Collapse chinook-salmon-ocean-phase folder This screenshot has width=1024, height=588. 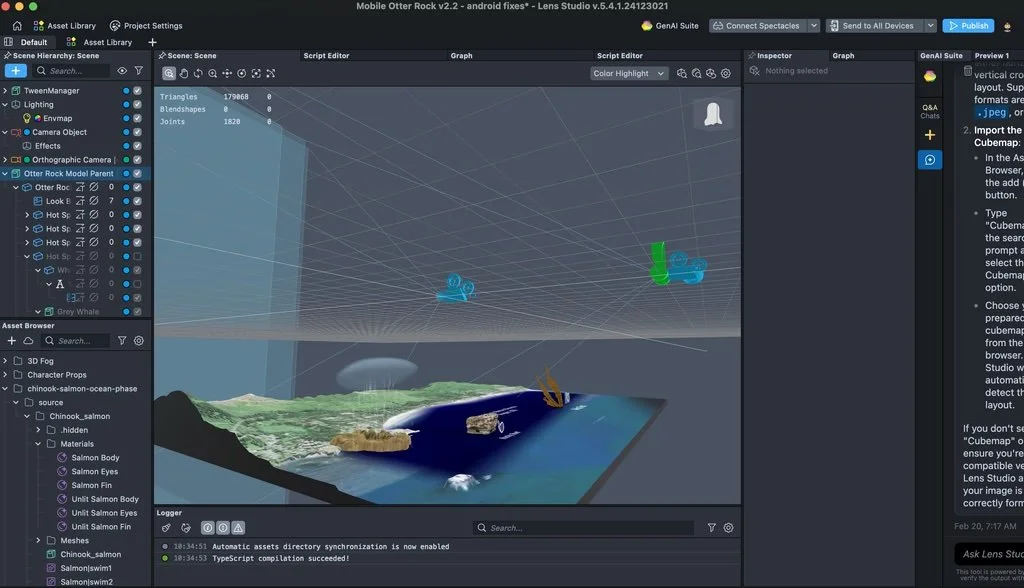coord(5,388)
